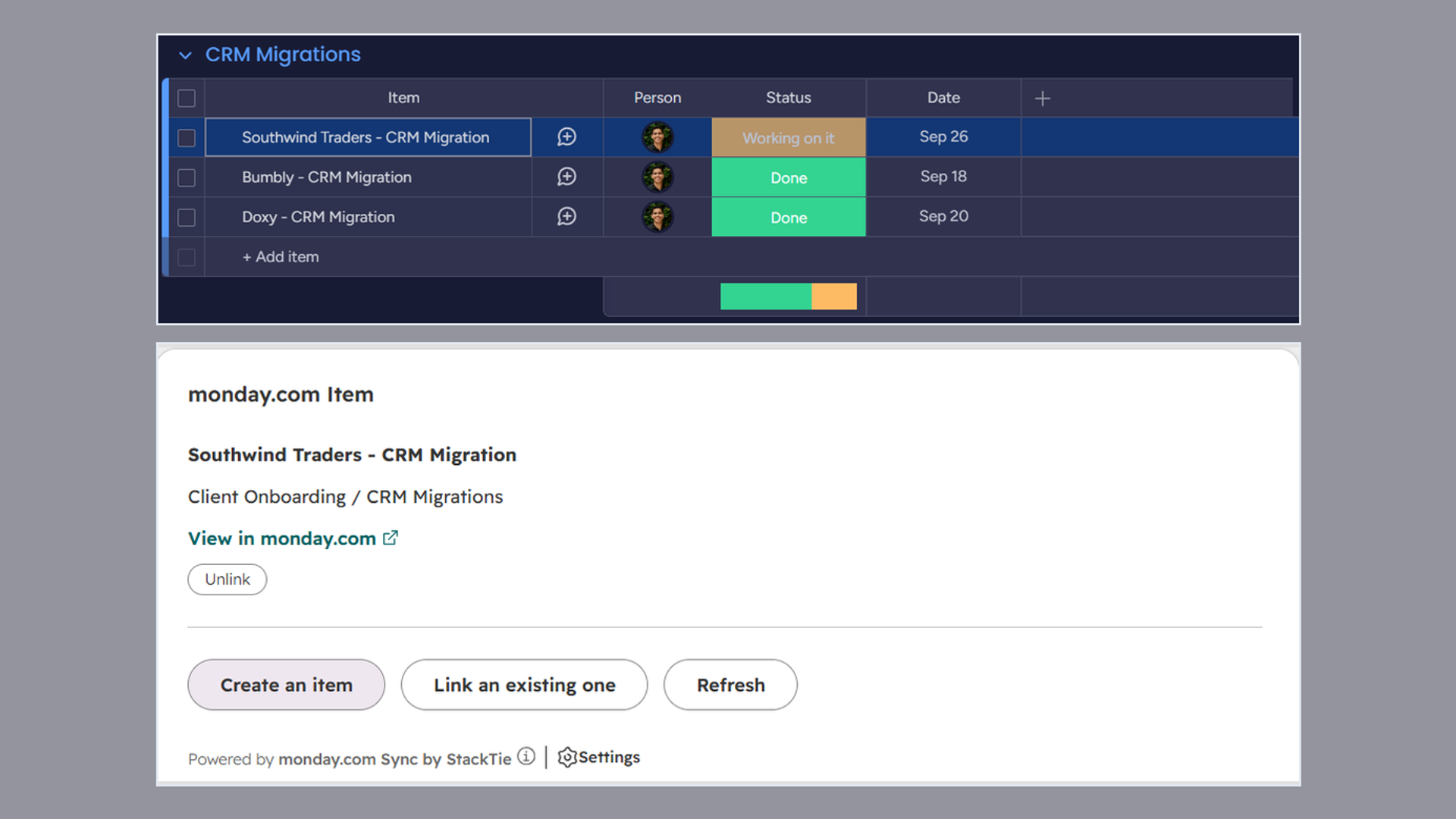Change the Working on it status

(x=789, y=137)
